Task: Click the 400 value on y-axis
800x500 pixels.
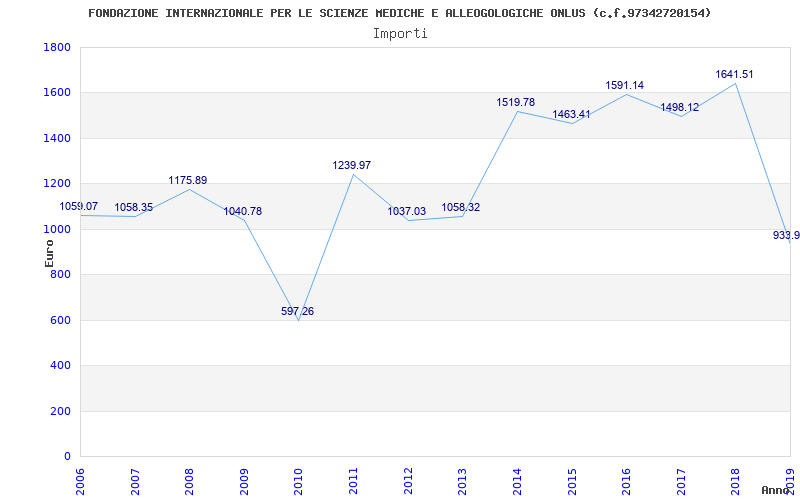Action: point(60,366)
